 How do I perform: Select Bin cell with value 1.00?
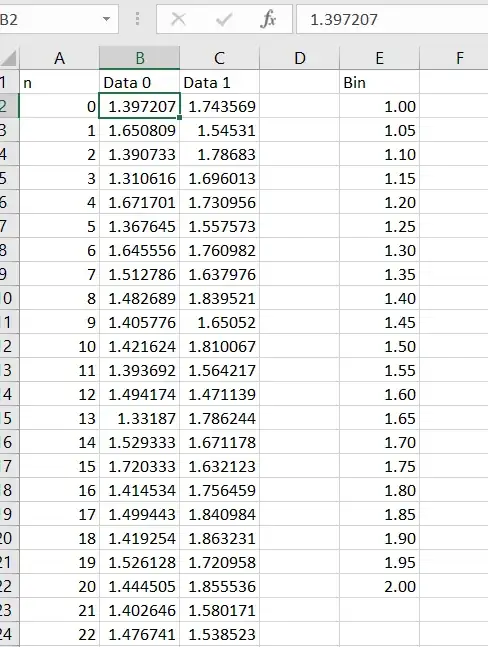click(380, 106)
